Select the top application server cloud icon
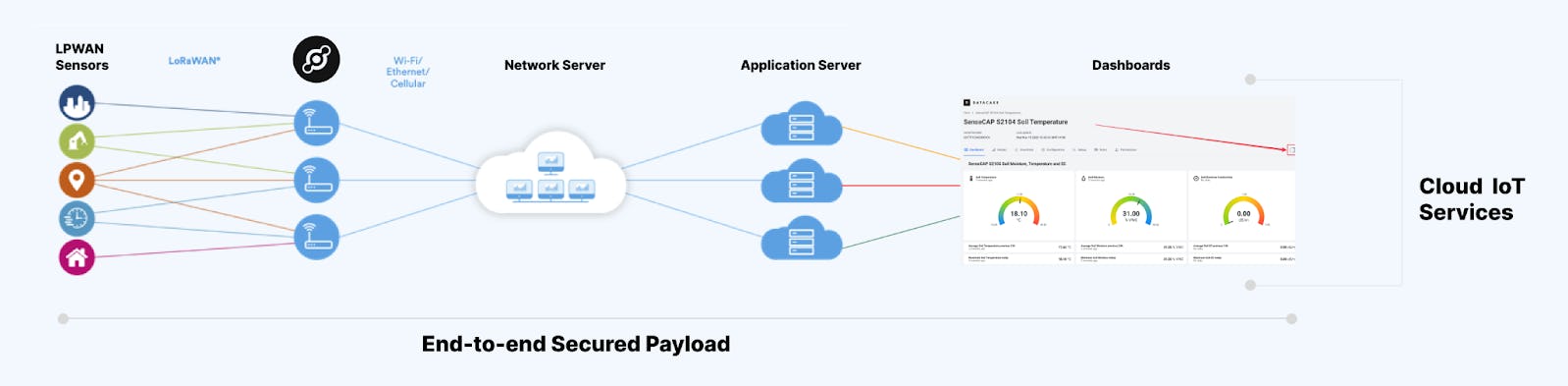The image size is (1568, 386). 802,124
